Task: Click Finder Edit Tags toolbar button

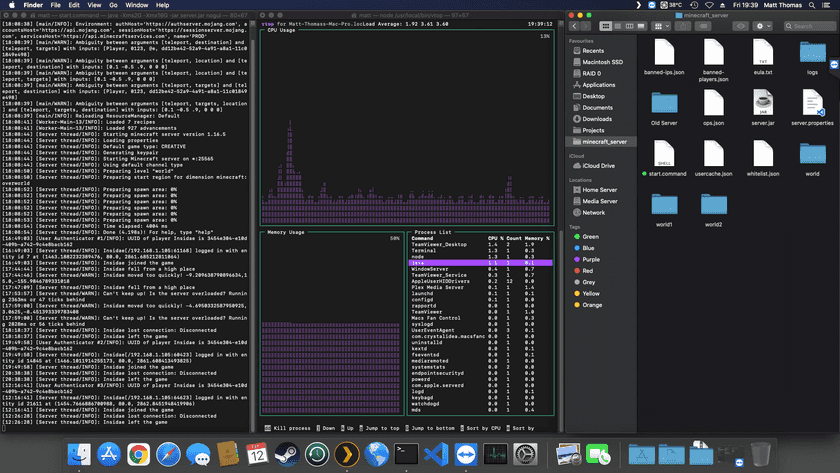Action: click(x=703, y=26)
